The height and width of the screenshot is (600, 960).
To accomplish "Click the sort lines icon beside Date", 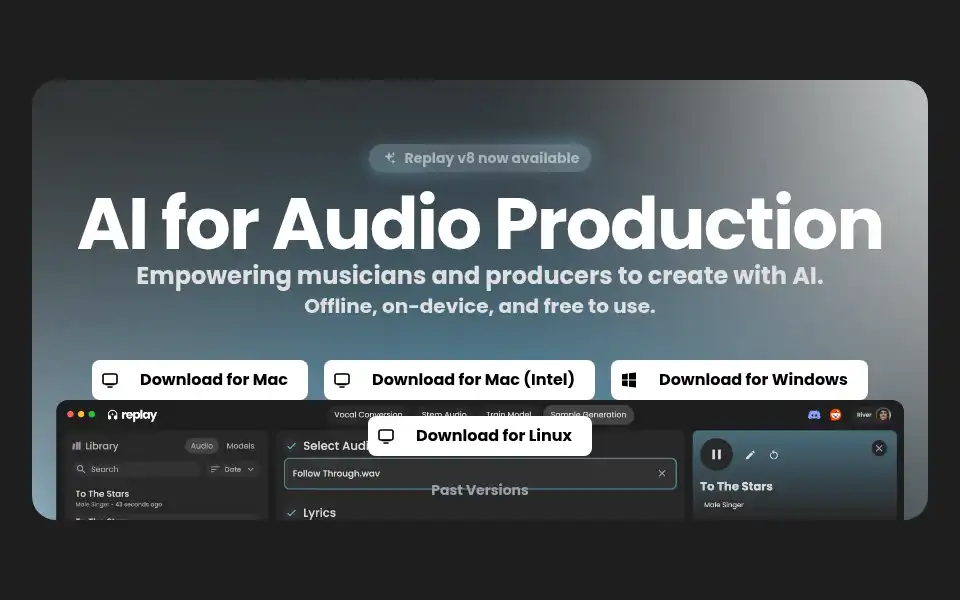I will (x=215, y=469).
